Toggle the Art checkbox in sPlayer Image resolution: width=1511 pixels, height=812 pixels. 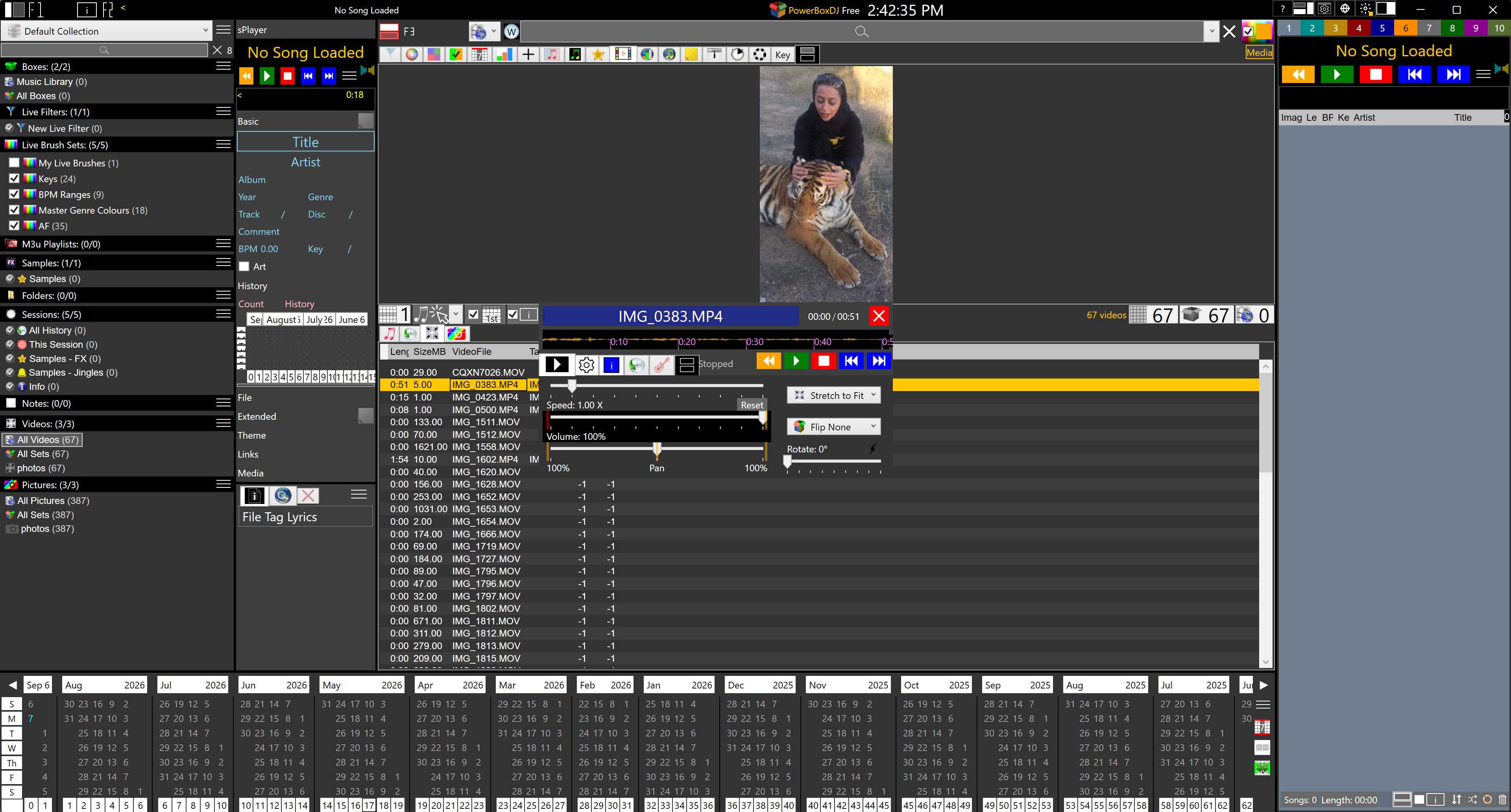pos(244,267)
